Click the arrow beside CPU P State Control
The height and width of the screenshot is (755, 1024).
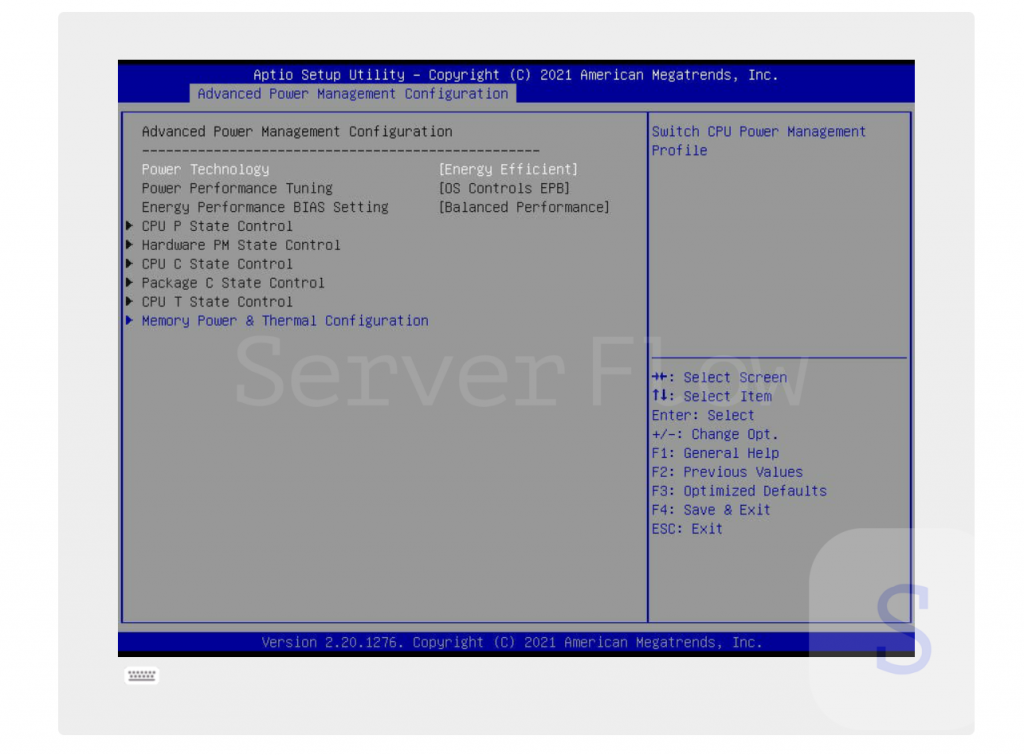(x=130, y=226)
